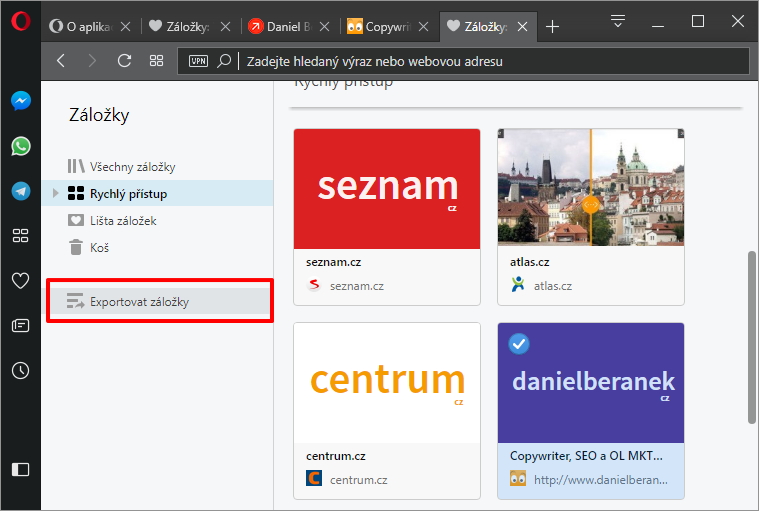The image size is (759, 511).
Task: Open Speed Dial from the sidebar
Action: coord(20,236)
